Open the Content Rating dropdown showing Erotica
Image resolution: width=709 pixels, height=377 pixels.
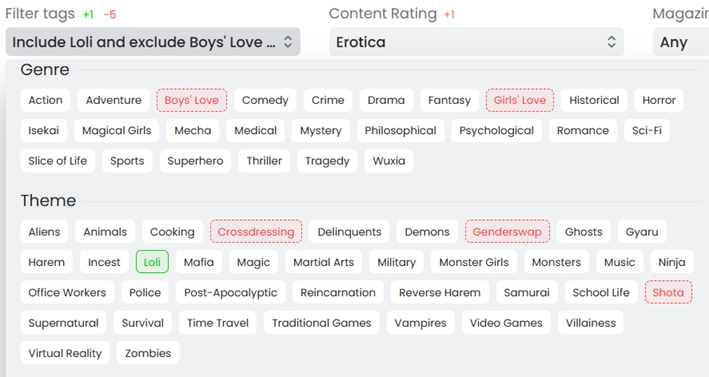click(x=477, y=42)
